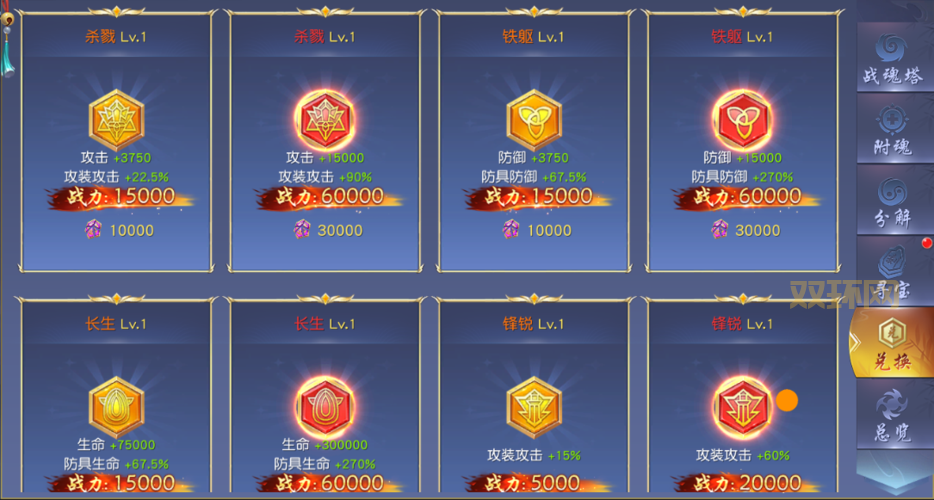Select the red 杀戮 attack emblem icon

click(x=325, y=120)
